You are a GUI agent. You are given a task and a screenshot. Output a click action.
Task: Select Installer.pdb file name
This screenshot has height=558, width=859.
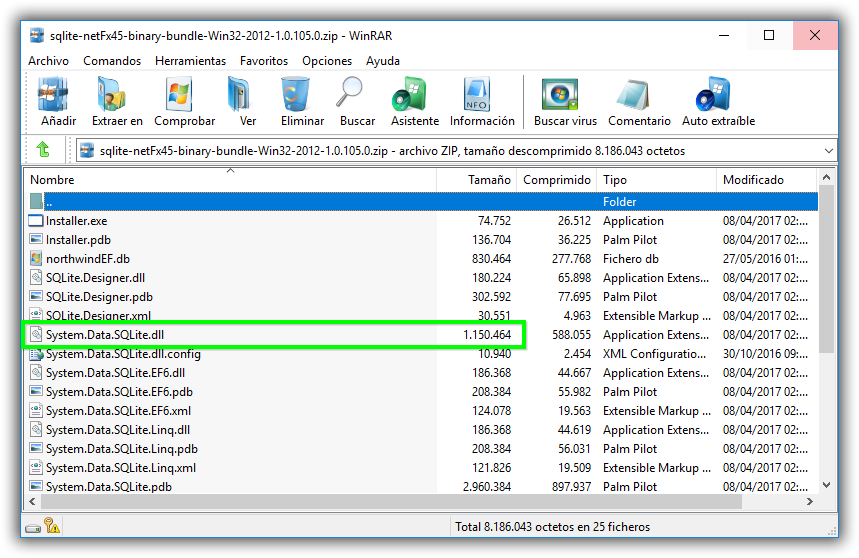pyautogui.click(x=78, y=240)
